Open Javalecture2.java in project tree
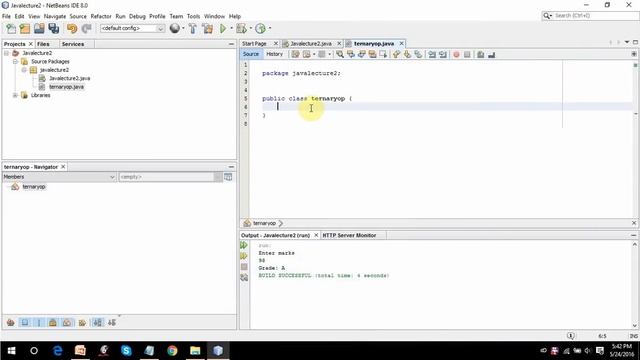Viewport: 640px width, 360px height. [x=69, y=78]
